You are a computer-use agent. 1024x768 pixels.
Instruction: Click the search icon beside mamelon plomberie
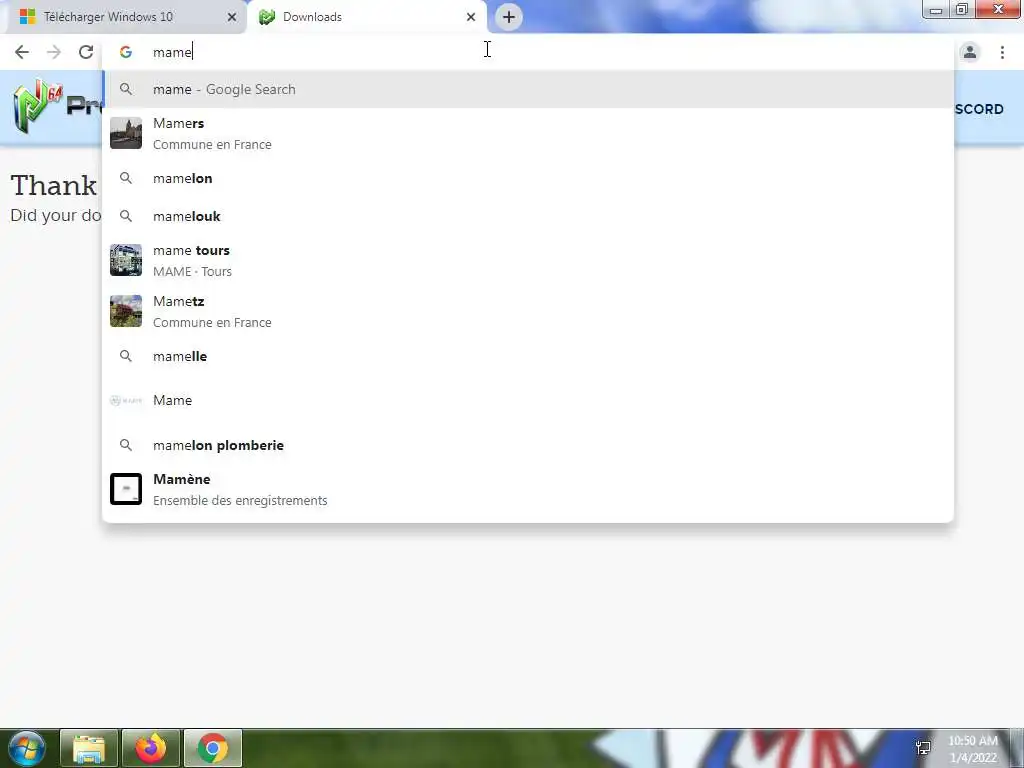tap(126, 445)
